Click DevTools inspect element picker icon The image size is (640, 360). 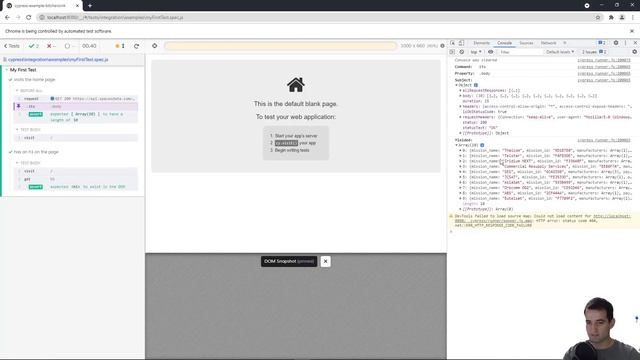[453, 43]
